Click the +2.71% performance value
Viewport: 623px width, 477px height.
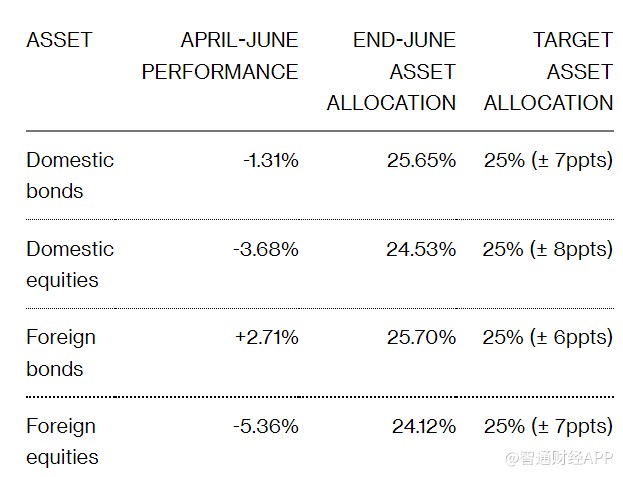[267, 337]
